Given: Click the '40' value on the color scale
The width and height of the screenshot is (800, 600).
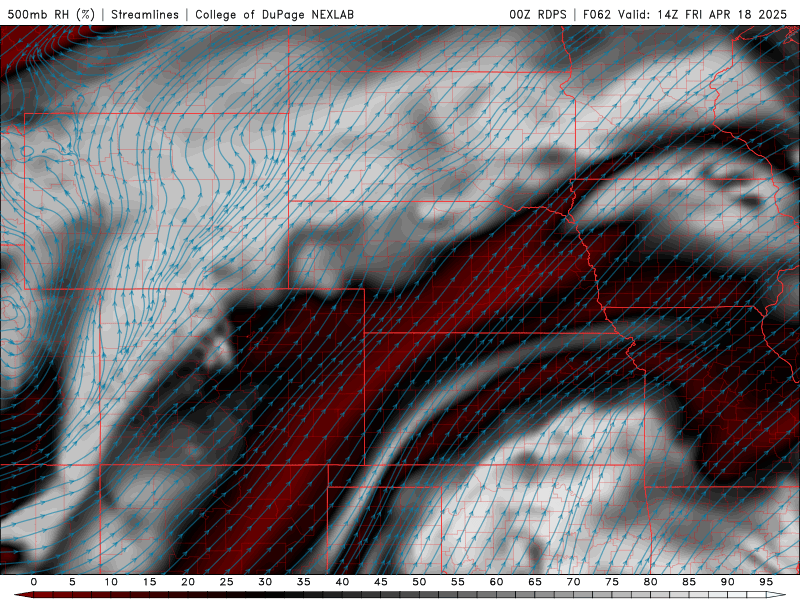Looking at the screenshot, I should [x=342, y=582].
